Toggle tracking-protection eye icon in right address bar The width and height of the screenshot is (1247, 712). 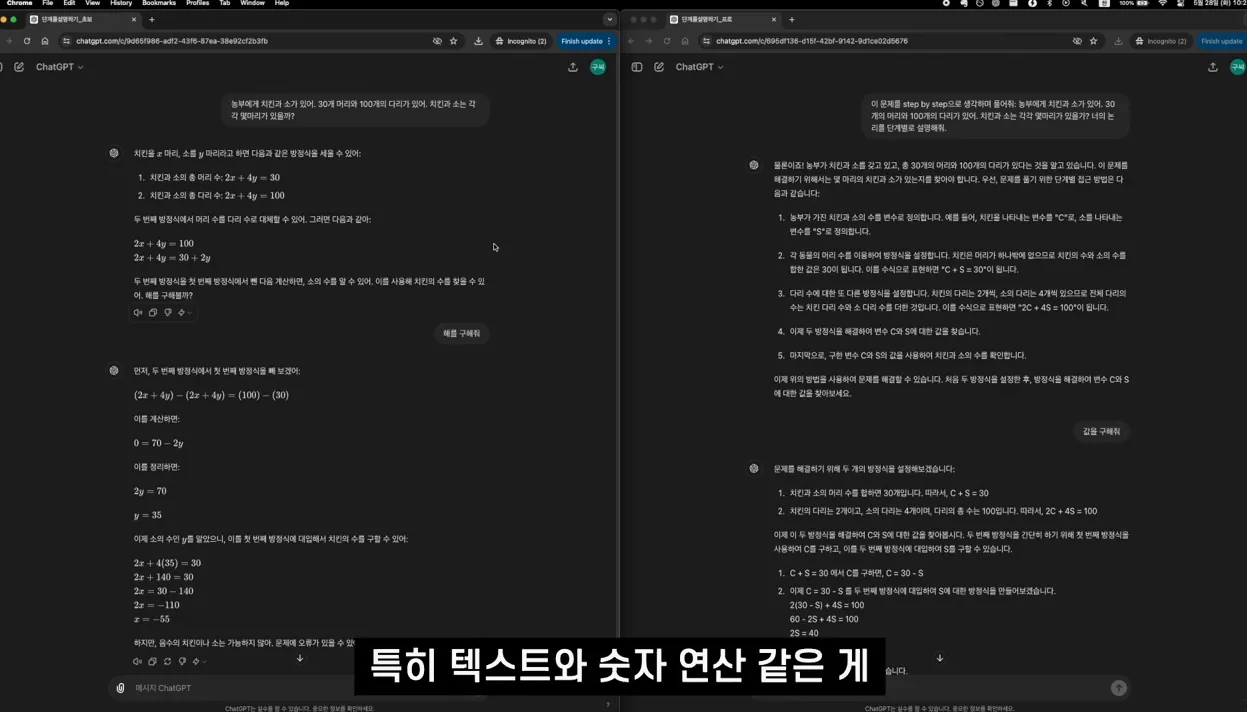1077,41
